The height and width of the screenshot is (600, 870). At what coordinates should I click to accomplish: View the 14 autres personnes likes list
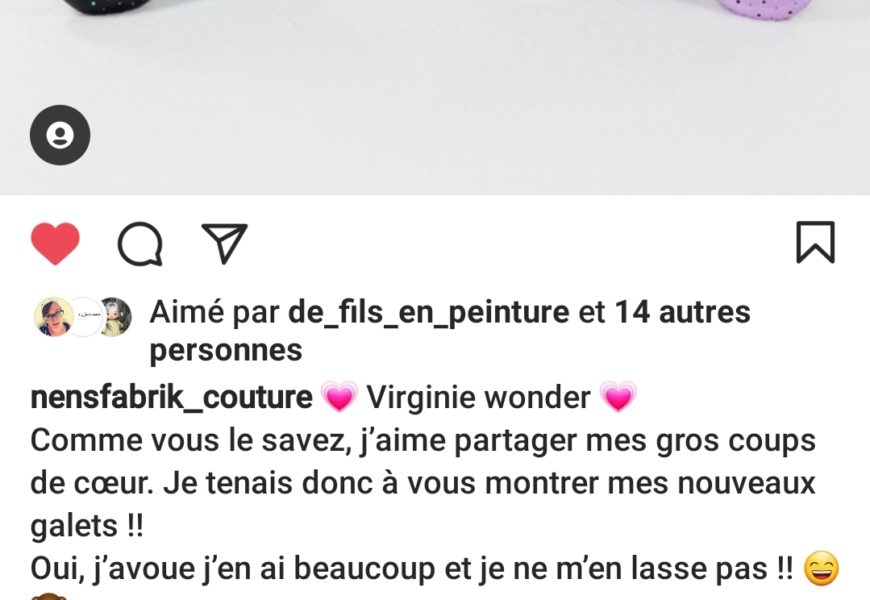[x=450, y=331]
